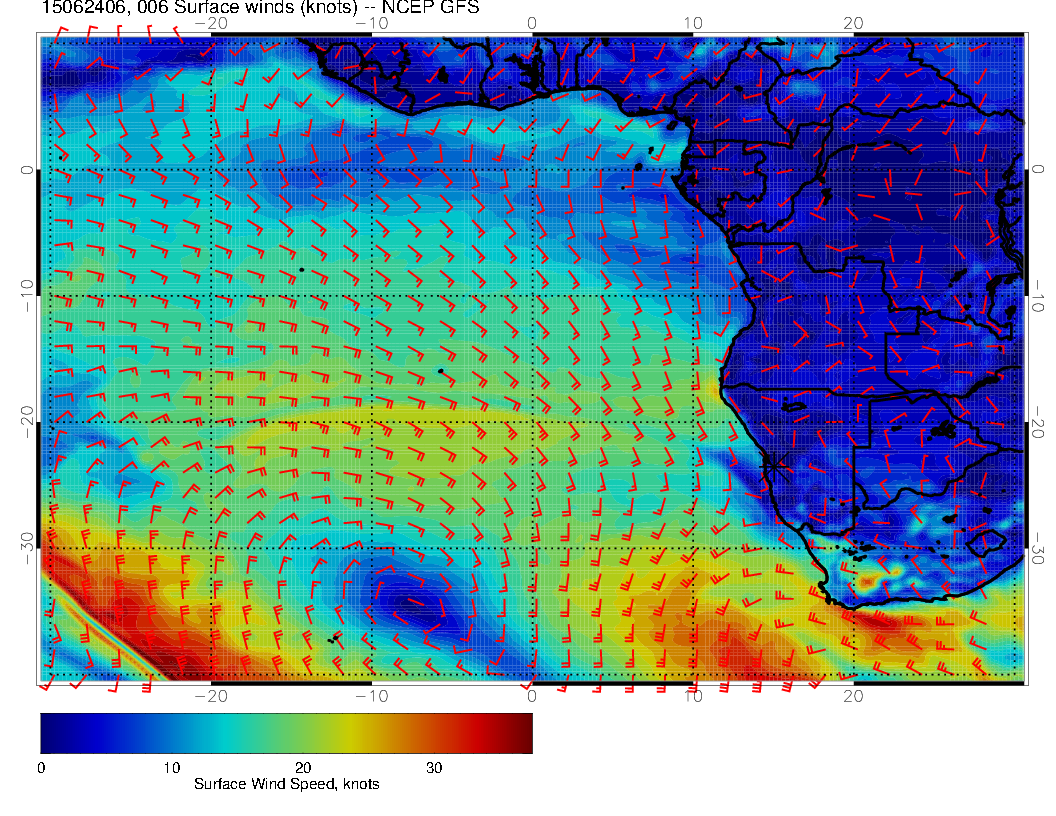Click the black asterisk marker on Namibian coast
Viewport: 1056px width, 816px height.
[774, 465]
